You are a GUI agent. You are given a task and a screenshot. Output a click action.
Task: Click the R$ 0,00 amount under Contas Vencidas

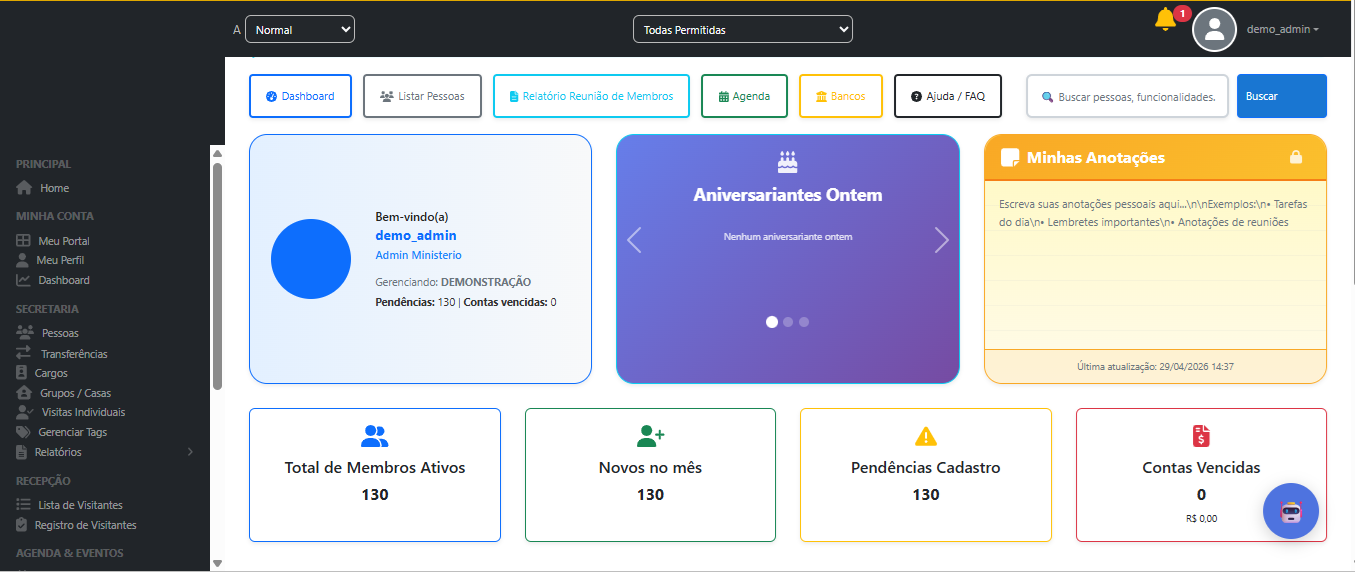(x=1201, y=518)
